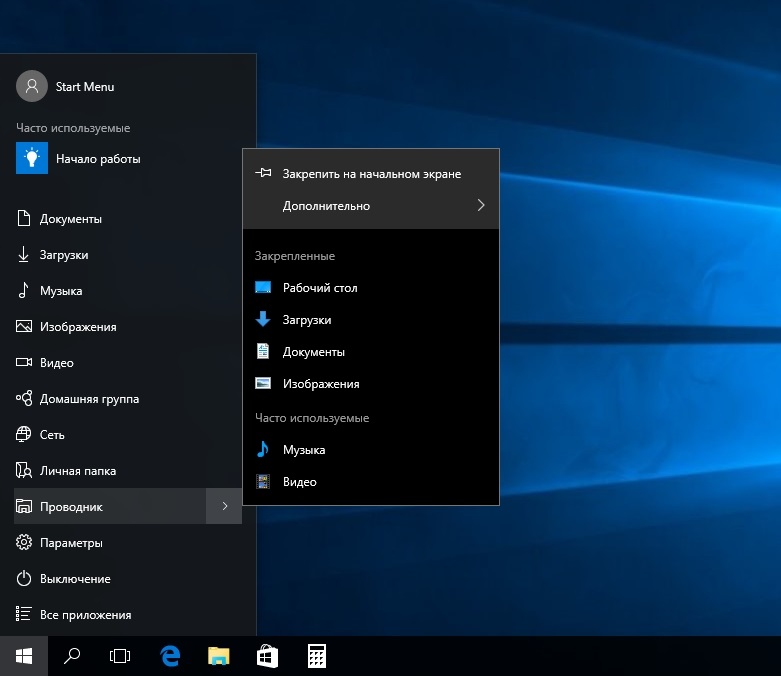This screenshot has width=781, height=676.
Task: Click the Все приложения list icon
Action: pyautogui.click(x=23, y=614)
